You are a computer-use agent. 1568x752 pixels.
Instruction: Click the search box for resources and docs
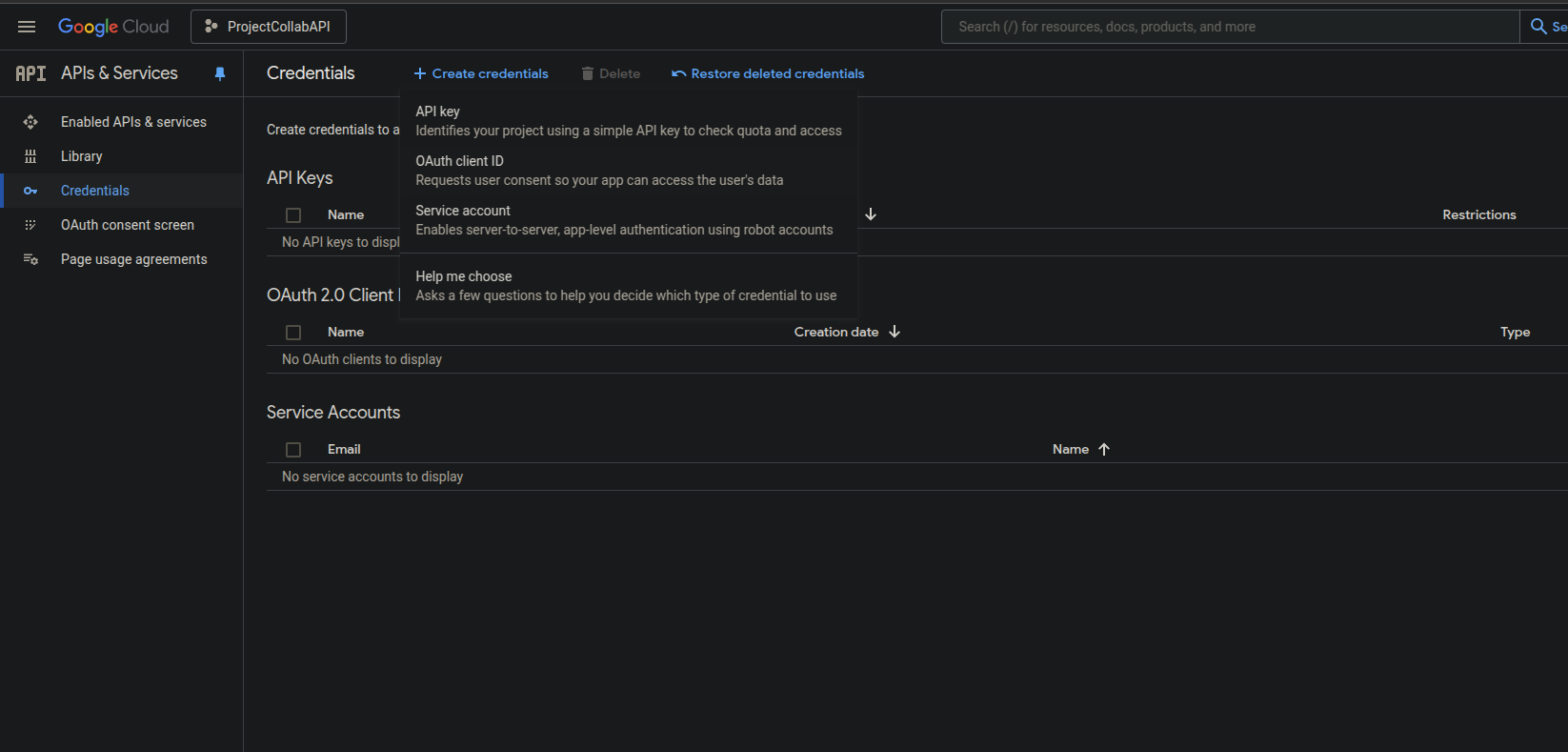click(x=1230, y=27)
